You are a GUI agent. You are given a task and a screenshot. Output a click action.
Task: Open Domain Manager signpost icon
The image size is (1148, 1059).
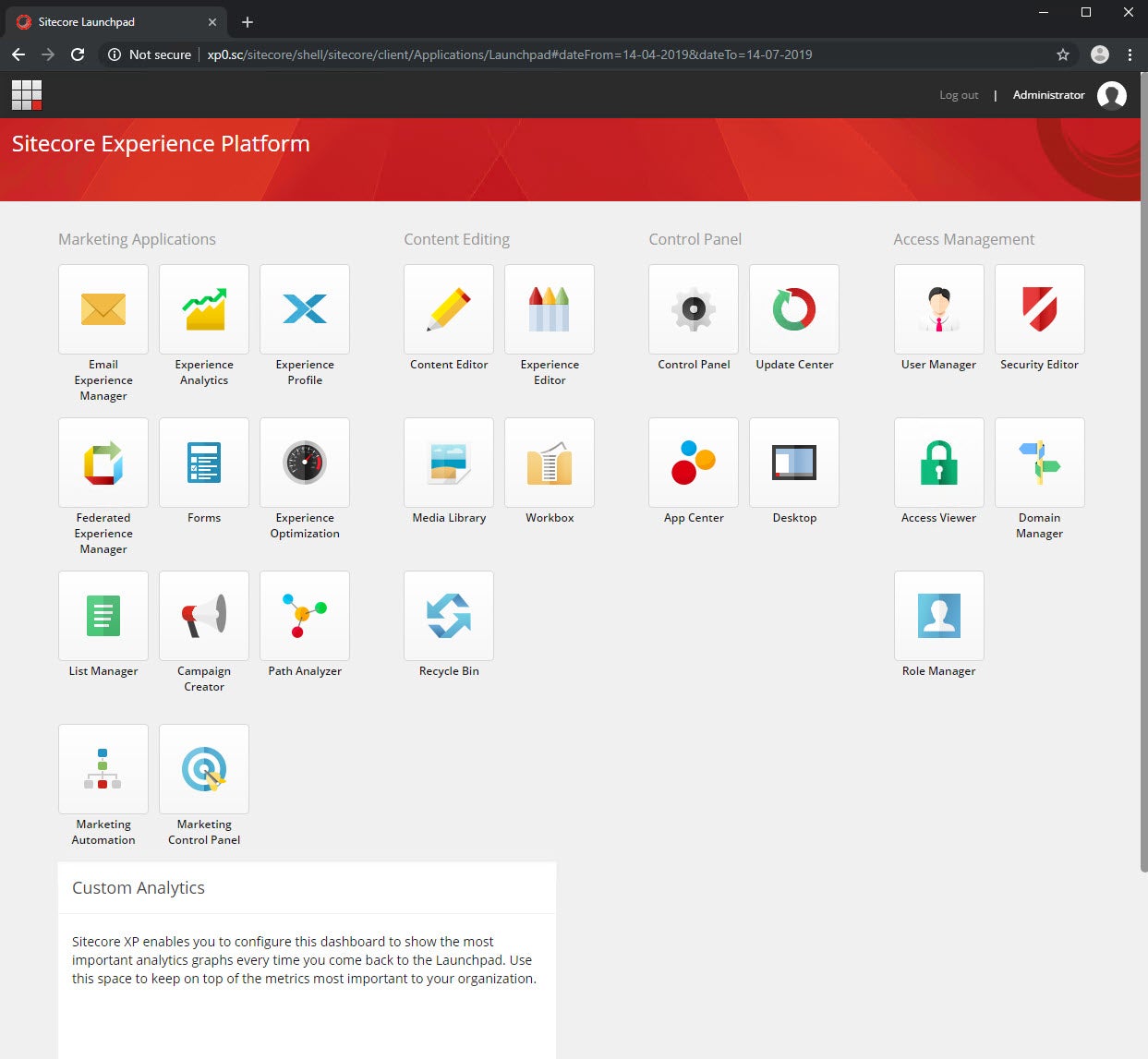1040,463
